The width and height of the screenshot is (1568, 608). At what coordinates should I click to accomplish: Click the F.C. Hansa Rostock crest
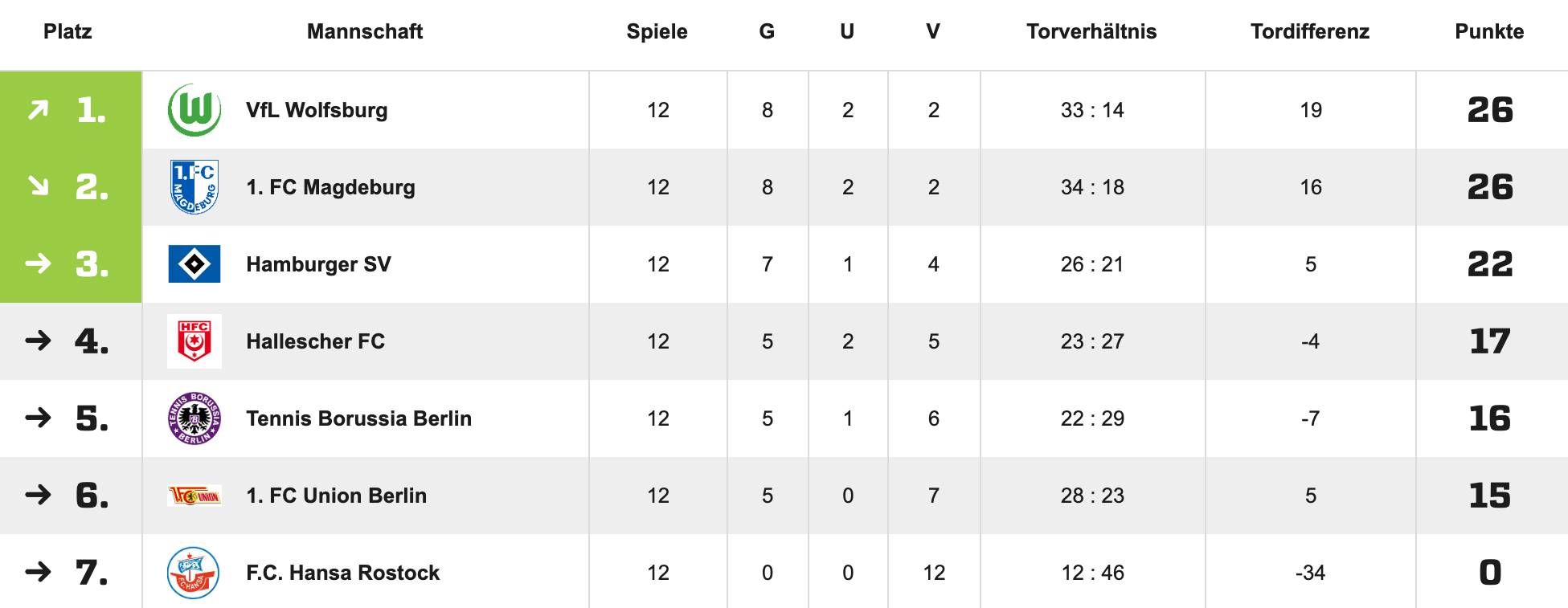pyautogui.click(x=193, y=573)
